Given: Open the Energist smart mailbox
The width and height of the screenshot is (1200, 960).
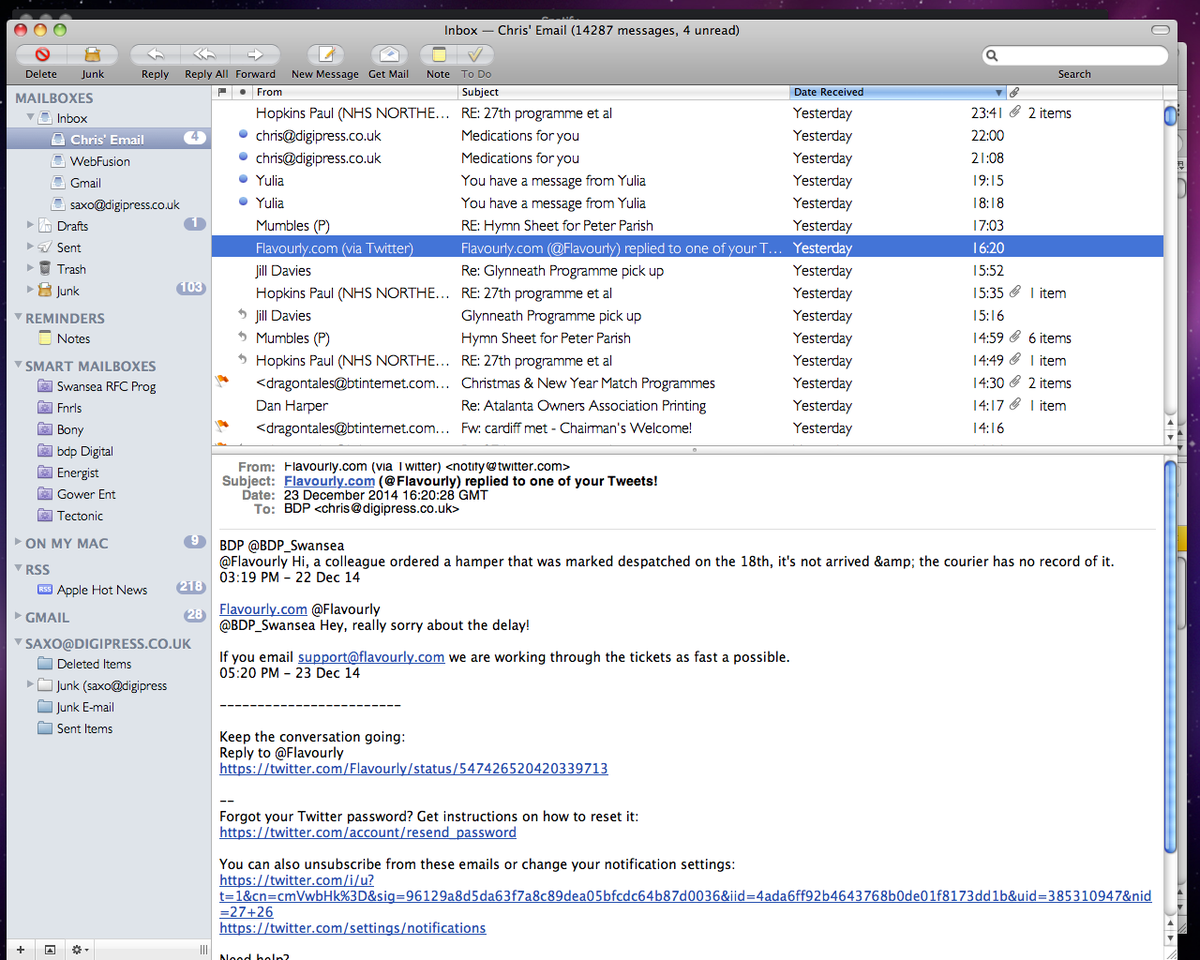Looking at the screenshot, I should pos(78,473).
